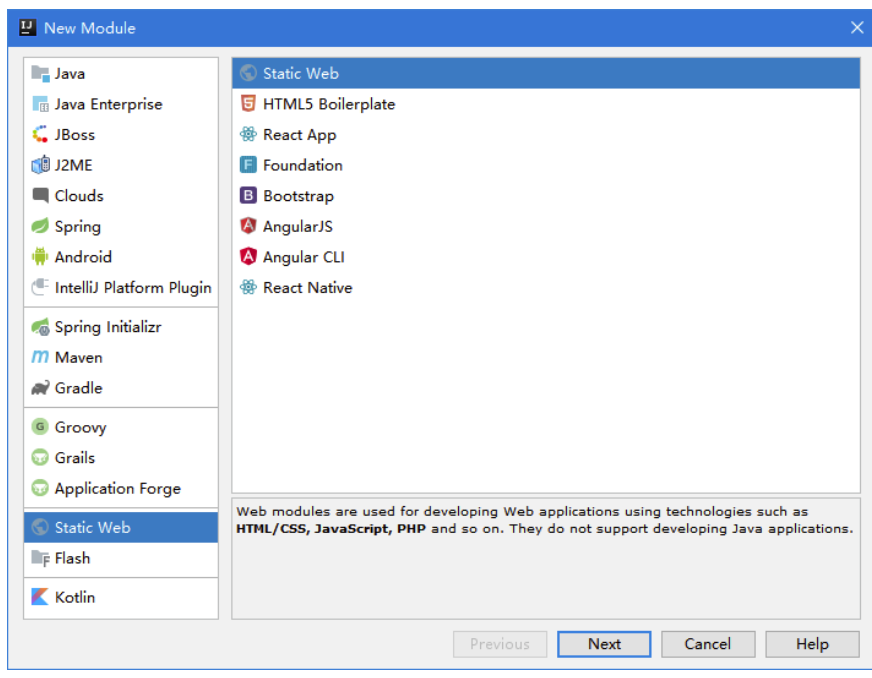Viewport: 872px width, 678px height.
Task: Click the Groovy G icon
Action: [40, 427]
